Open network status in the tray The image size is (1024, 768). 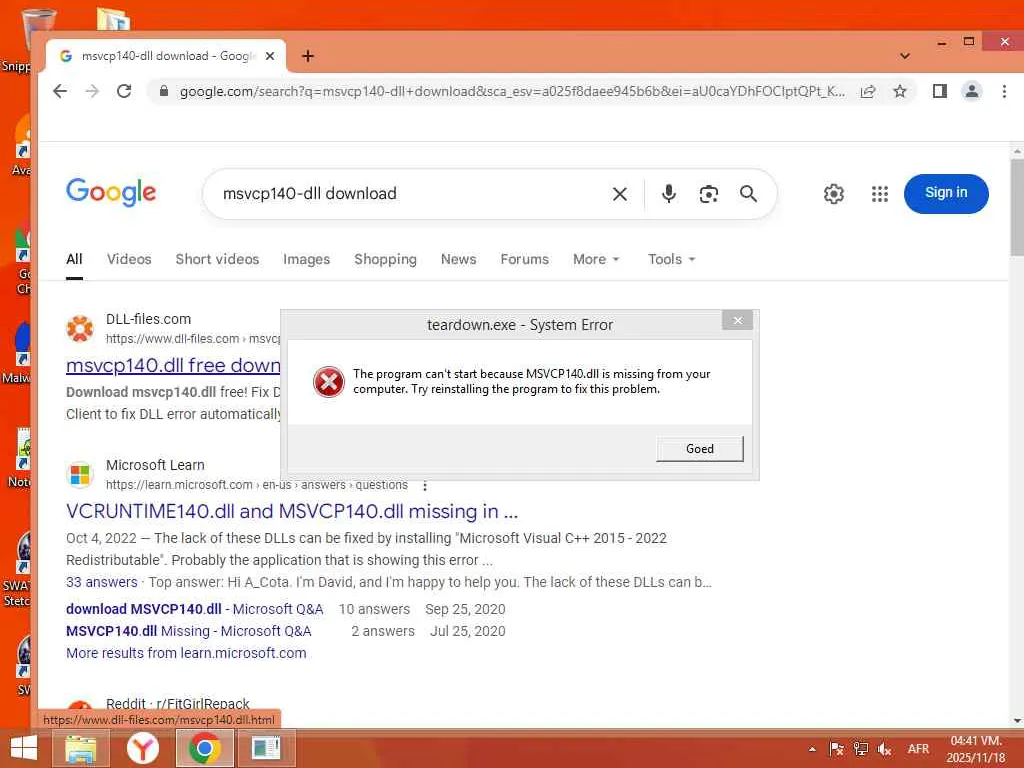tap(861, 749)
